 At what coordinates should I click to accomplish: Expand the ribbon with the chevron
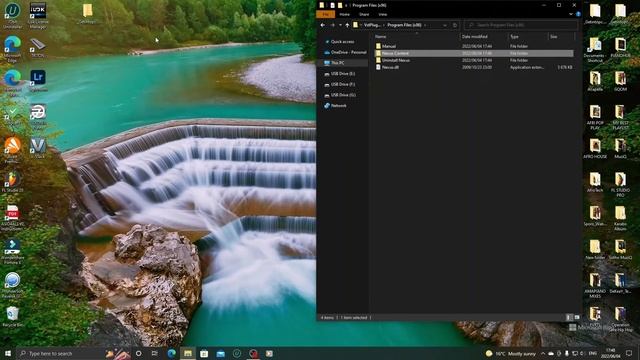(x=571, y=14)
